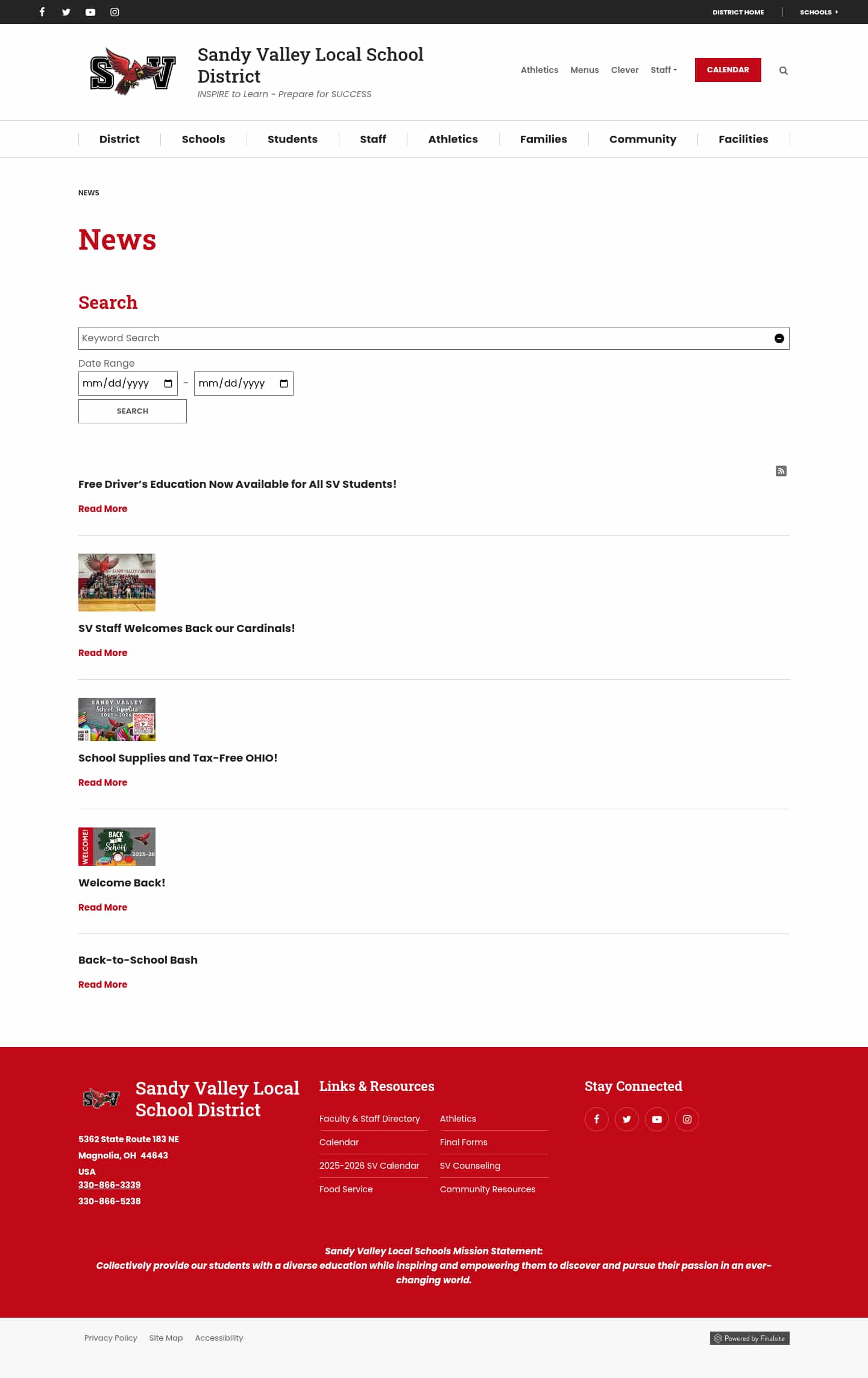Expand the Schools dropdown in top bar
Screen dimensions: 868x1378
click(819, 12)
